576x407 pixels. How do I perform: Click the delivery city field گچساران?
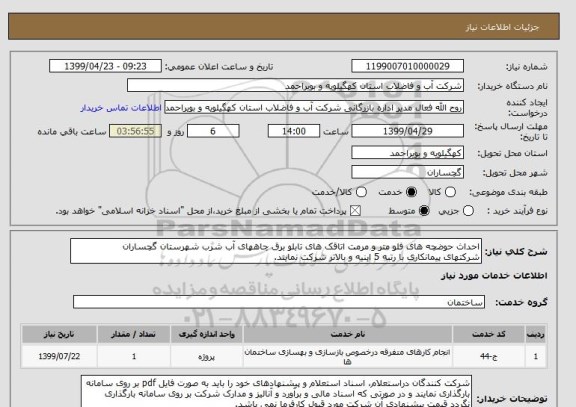pos(407,172)
